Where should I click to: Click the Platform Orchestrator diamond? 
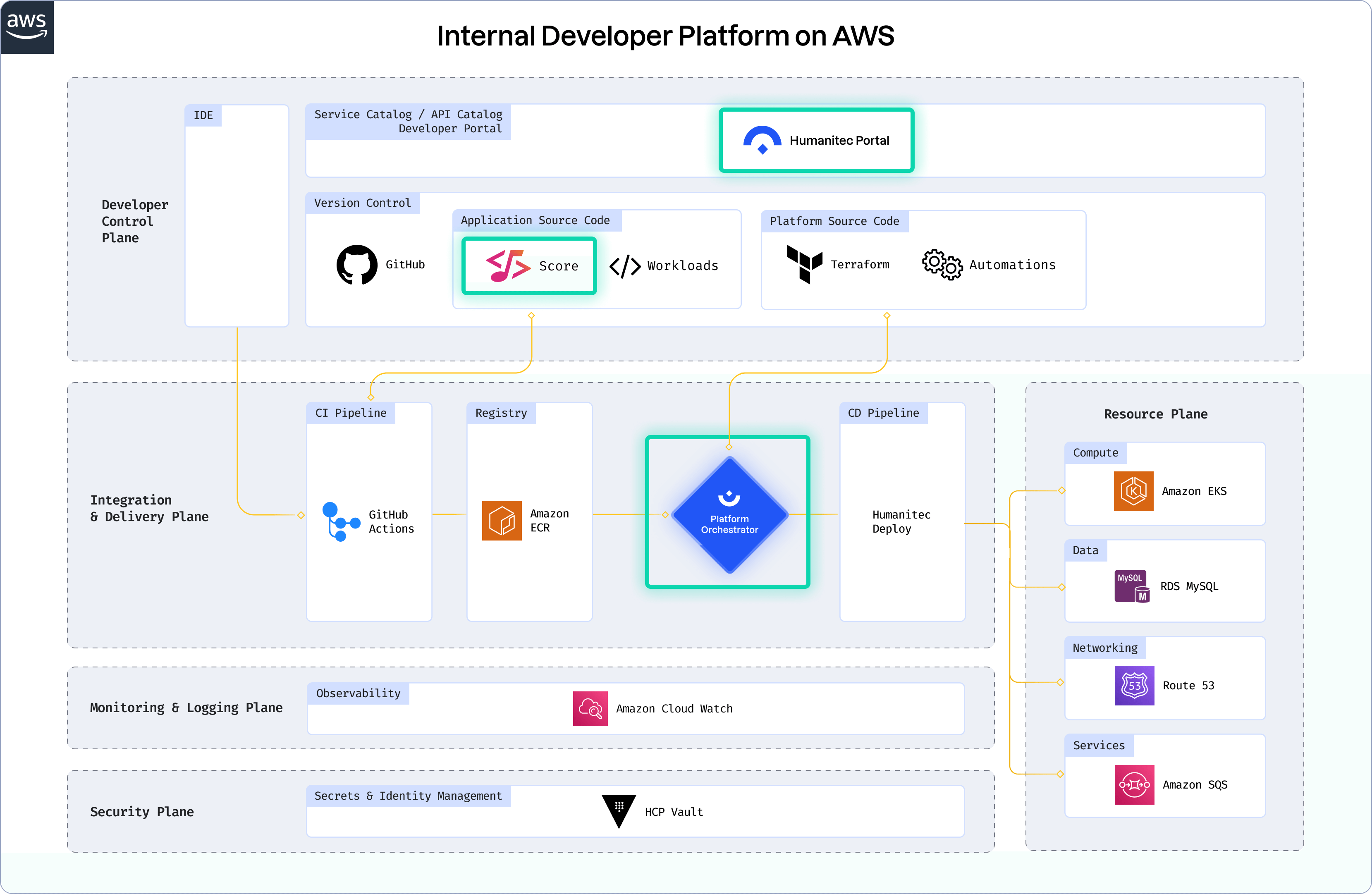[729, 514]
